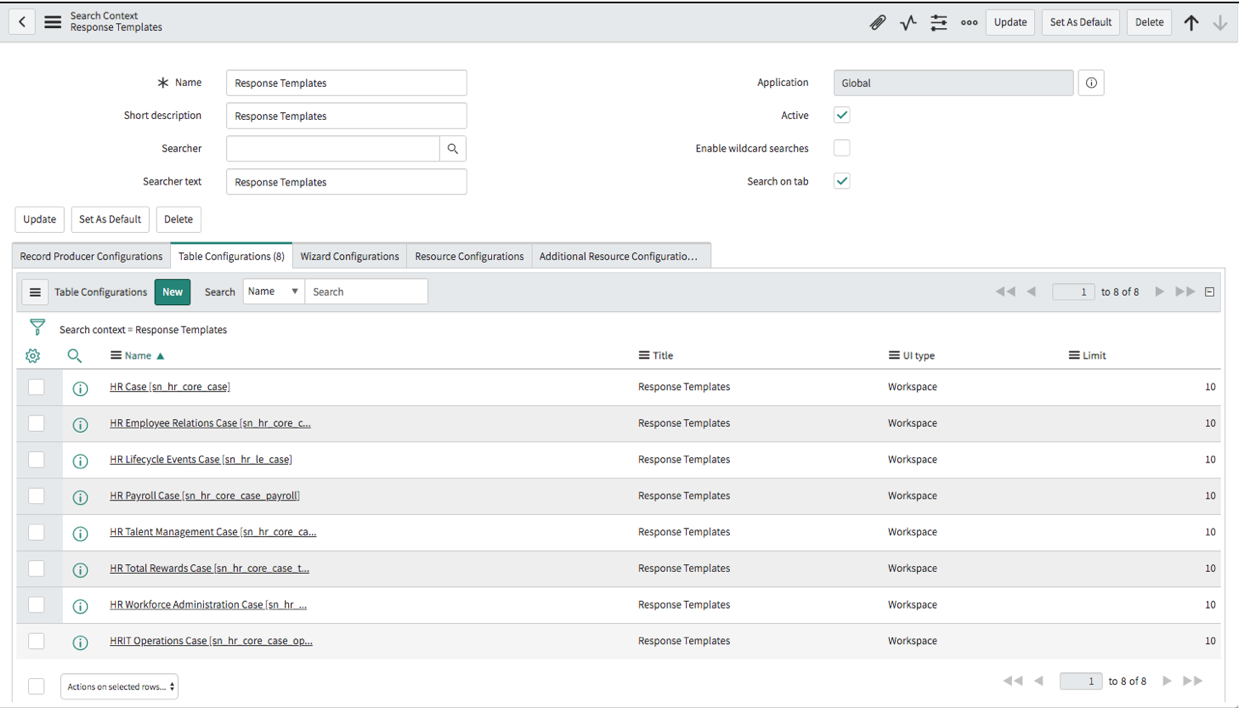Screen dimensions: 1239x708
Task: Click the Searcher lookup magnifier icon
Action: coord(453,149)
